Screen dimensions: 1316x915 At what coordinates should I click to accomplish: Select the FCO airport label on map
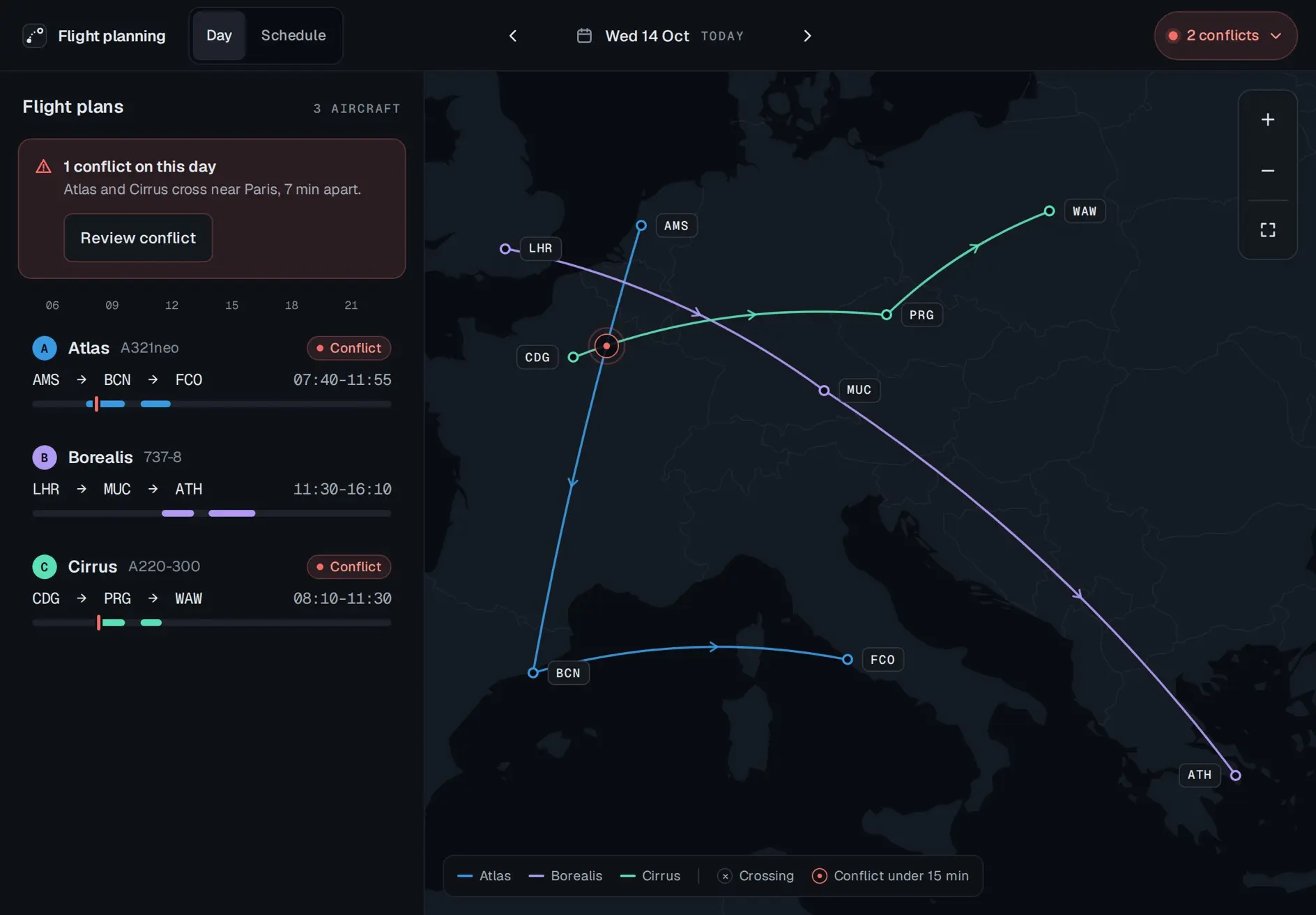tap(882, 660)
